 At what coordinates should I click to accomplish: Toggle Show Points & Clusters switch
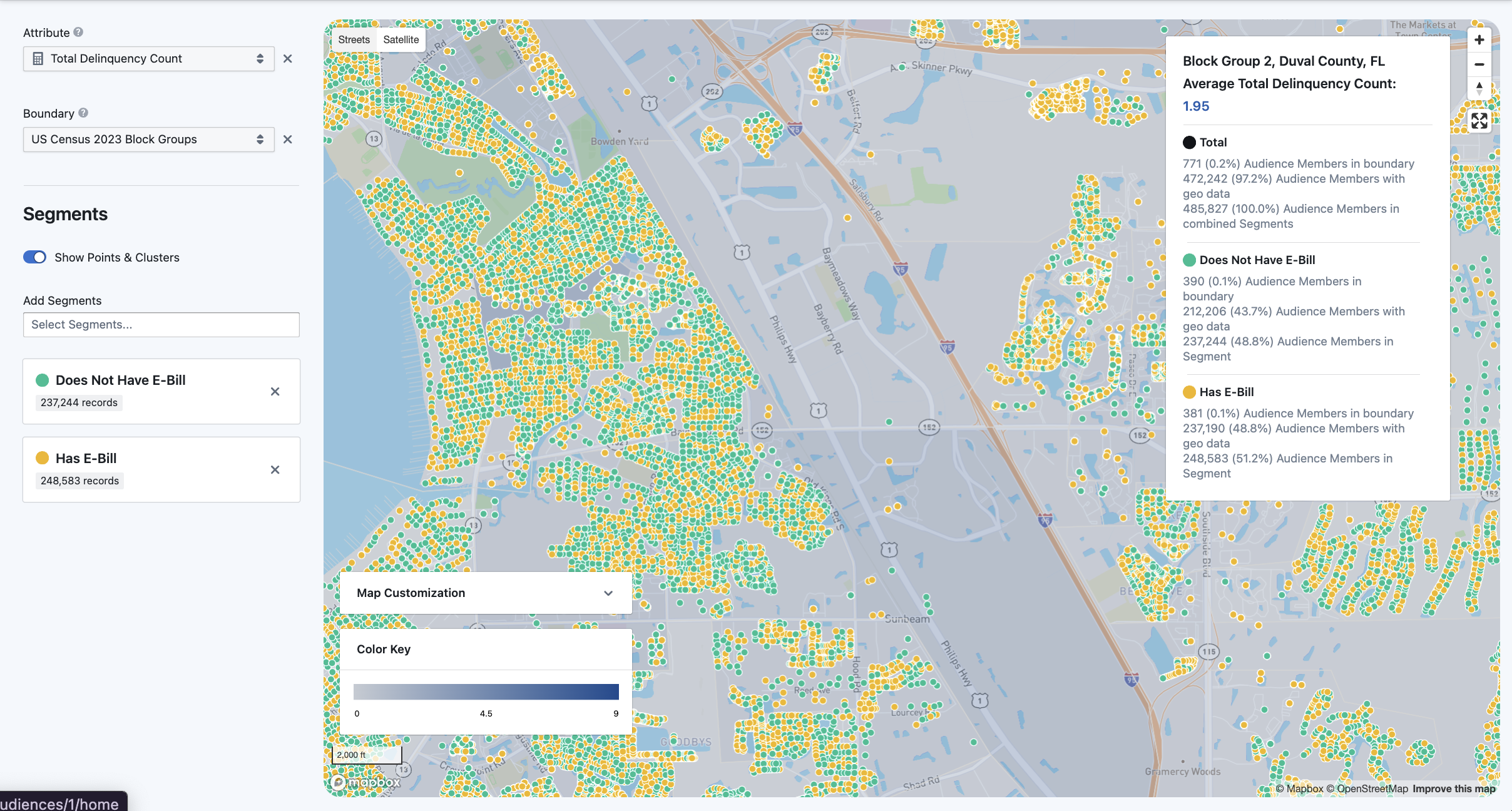click(x=35, y=257)
